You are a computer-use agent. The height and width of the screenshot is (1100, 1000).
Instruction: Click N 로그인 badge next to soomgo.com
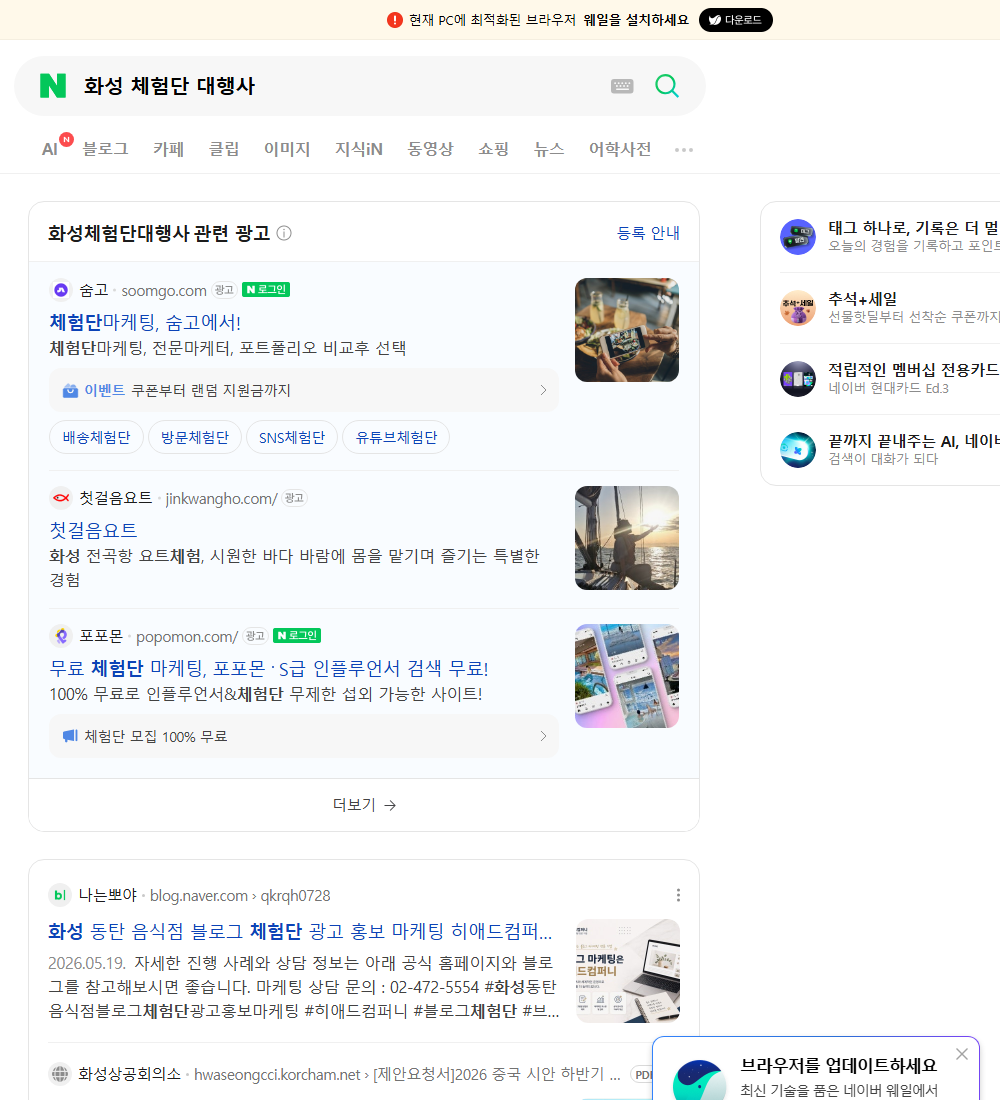pyautogui.click(x=266, y=290)
